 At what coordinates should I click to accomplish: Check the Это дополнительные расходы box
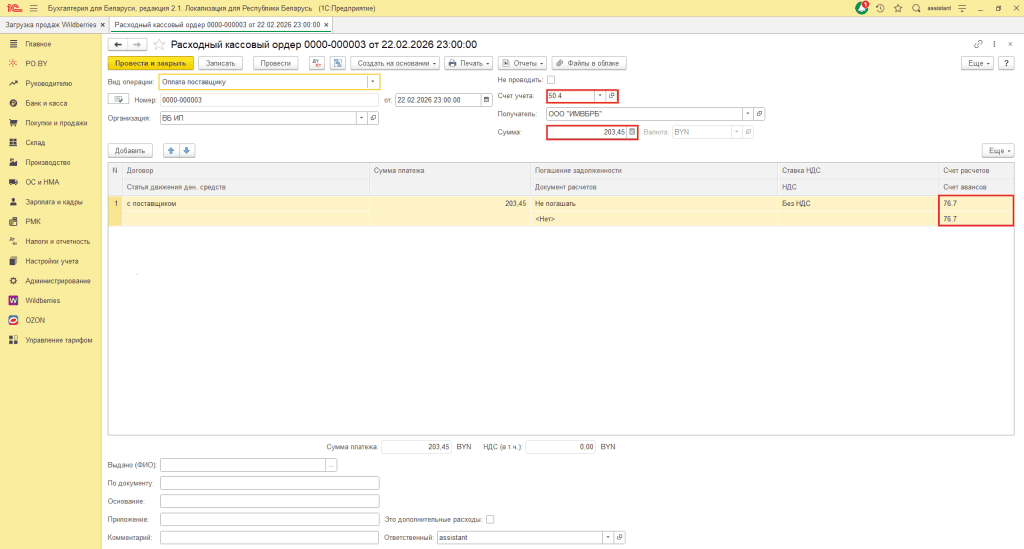489,519
